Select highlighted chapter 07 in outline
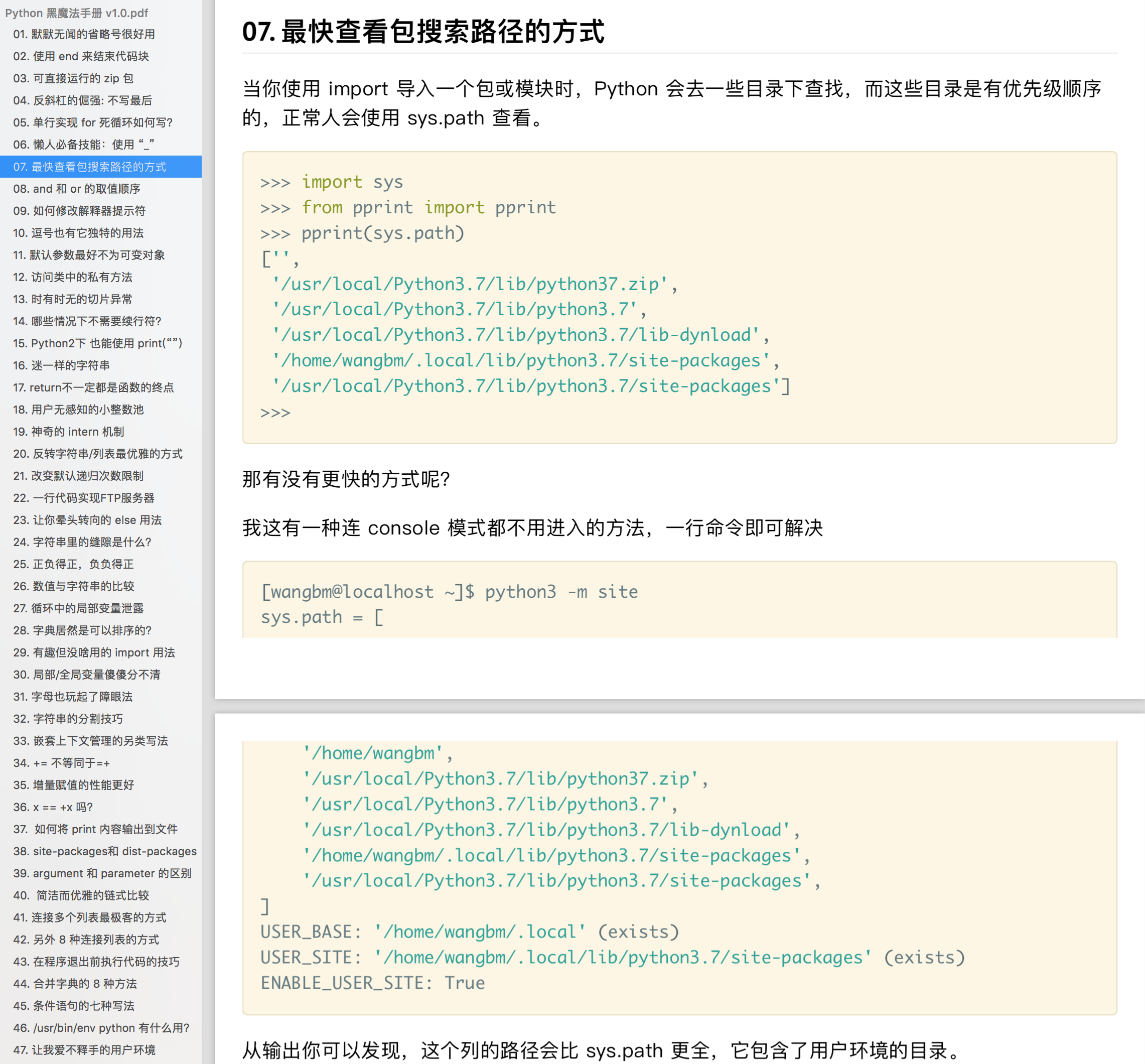 pos(89,167)
